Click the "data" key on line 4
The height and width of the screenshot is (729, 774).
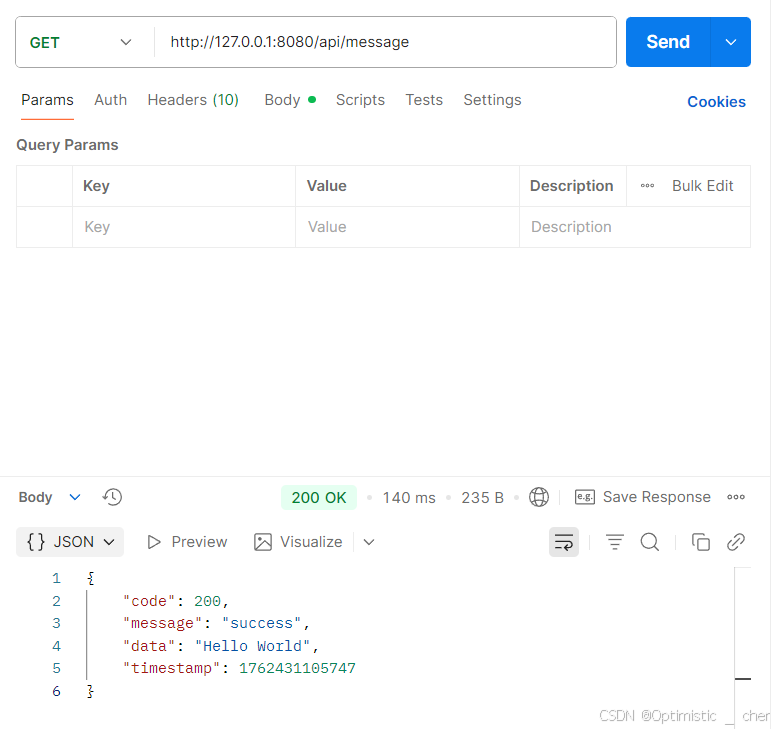[x=149, y=646]
